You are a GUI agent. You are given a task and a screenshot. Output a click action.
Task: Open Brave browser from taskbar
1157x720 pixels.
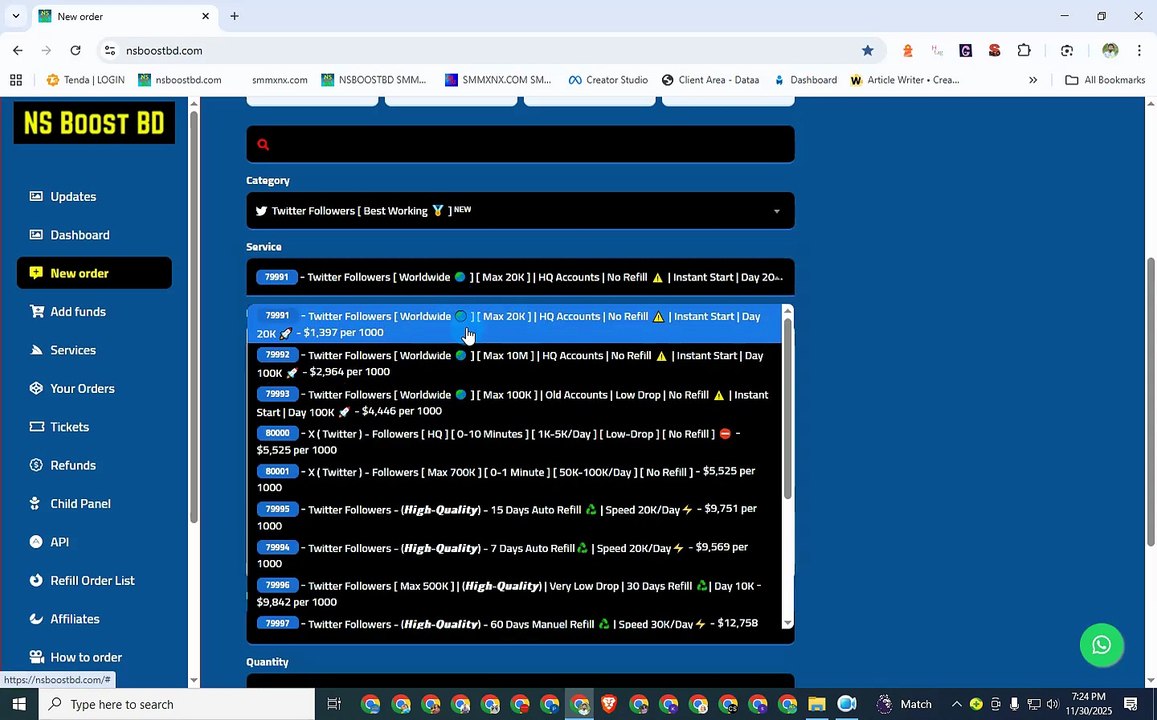click(x=609, y=705)
